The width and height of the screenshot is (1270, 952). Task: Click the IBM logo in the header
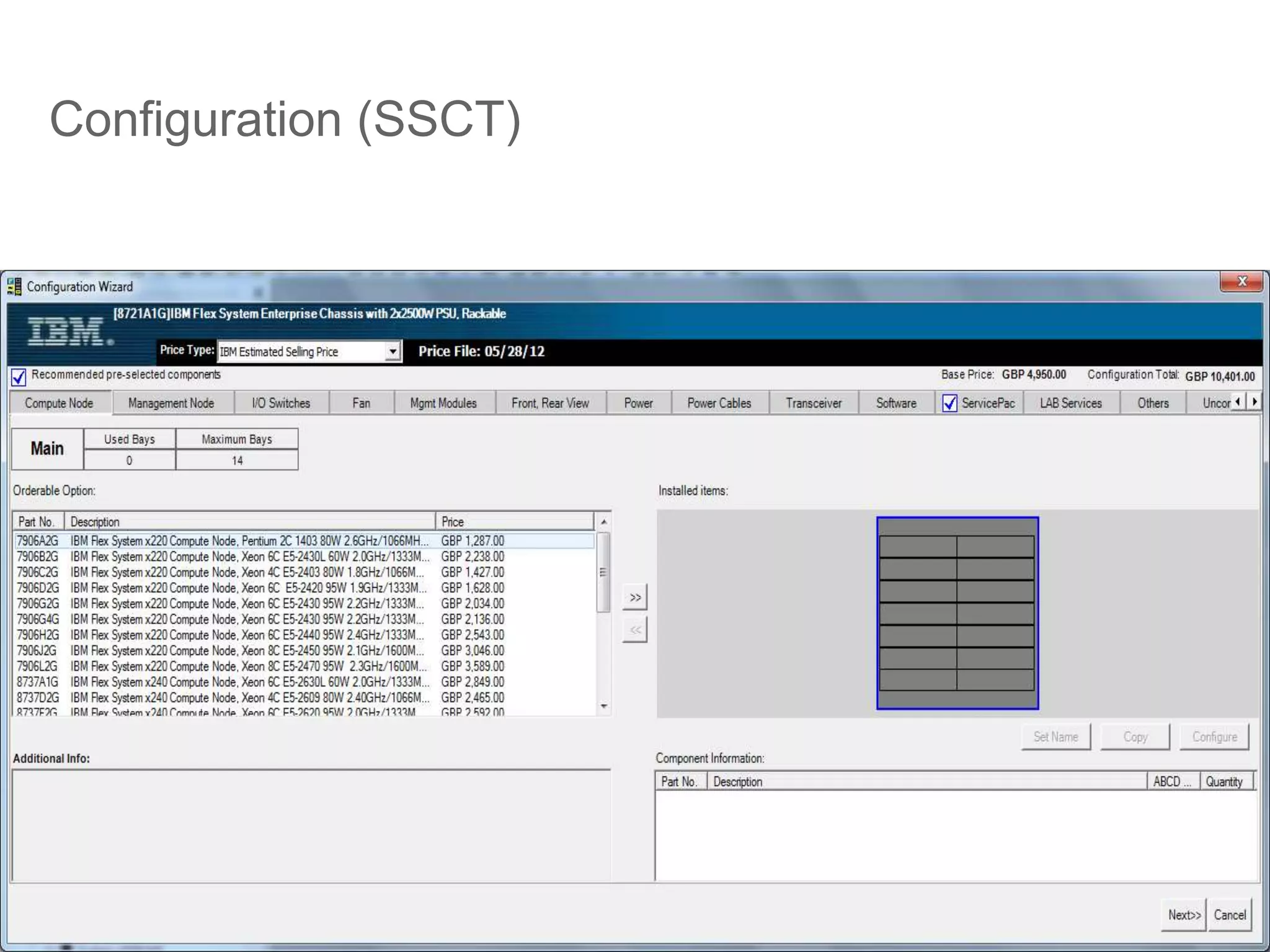[71, 332]
